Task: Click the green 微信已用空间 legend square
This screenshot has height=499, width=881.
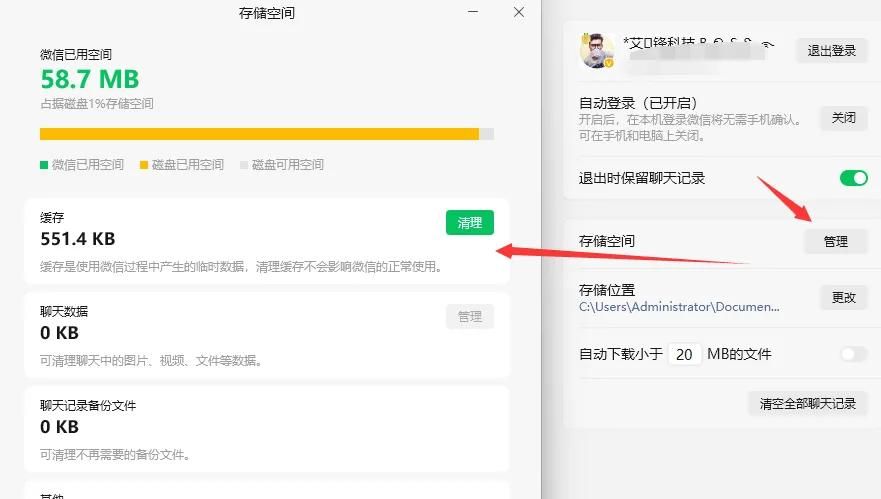Action: [44, 165]
